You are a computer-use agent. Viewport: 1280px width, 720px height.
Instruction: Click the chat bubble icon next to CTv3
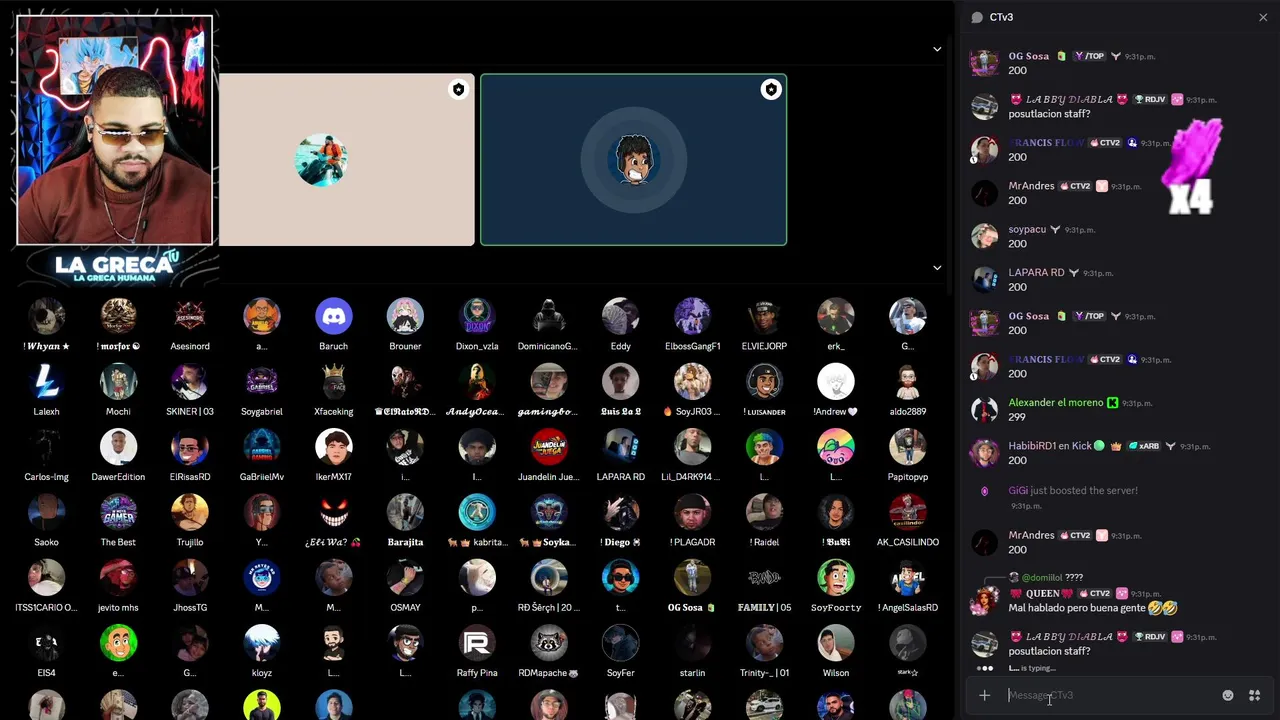coord(977,17)
